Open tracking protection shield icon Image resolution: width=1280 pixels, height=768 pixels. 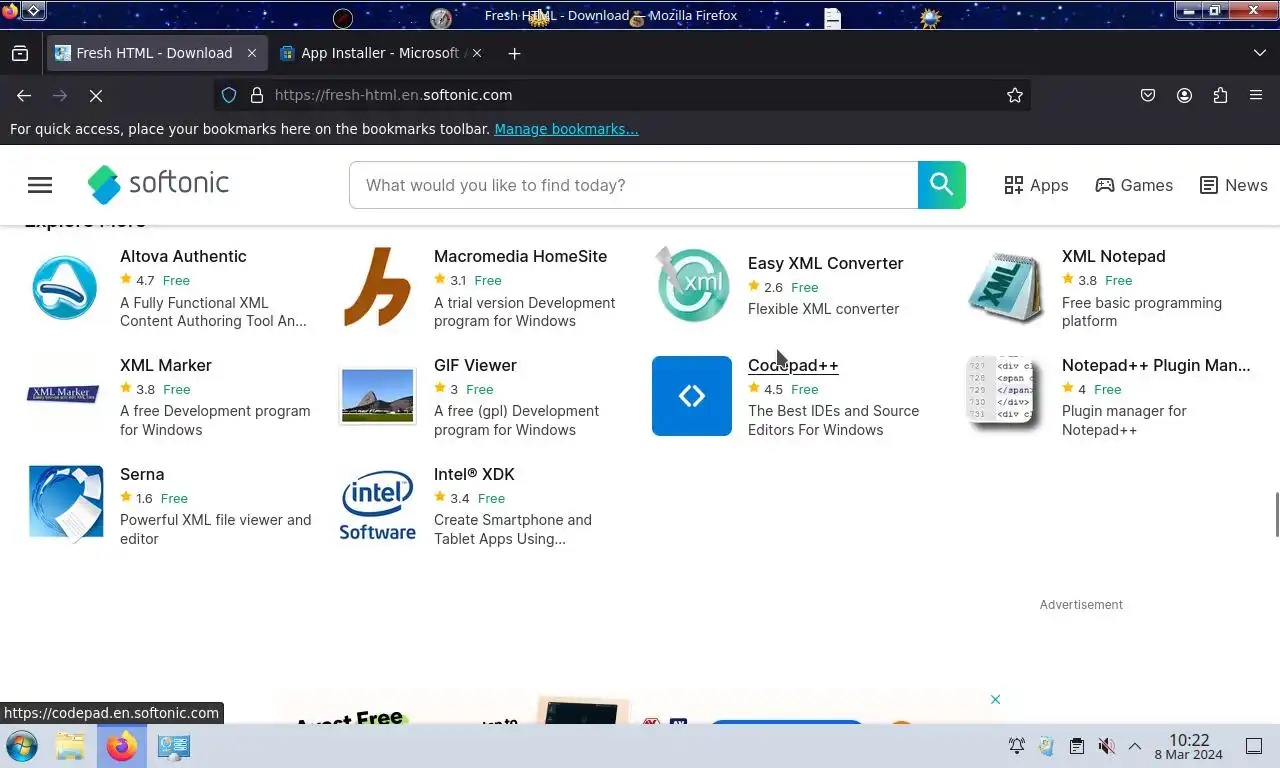[229, 95]
